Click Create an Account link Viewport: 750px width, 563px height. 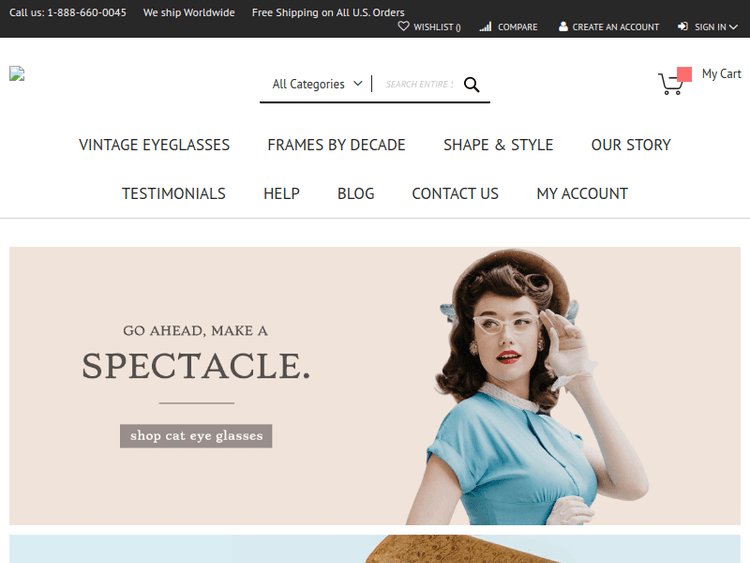click(x=616, y=27)
